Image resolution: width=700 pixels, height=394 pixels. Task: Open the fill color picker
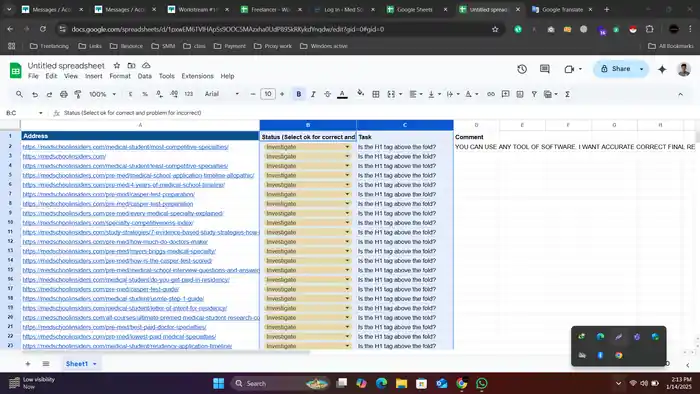pyautogui.click(x=360, y=94)
